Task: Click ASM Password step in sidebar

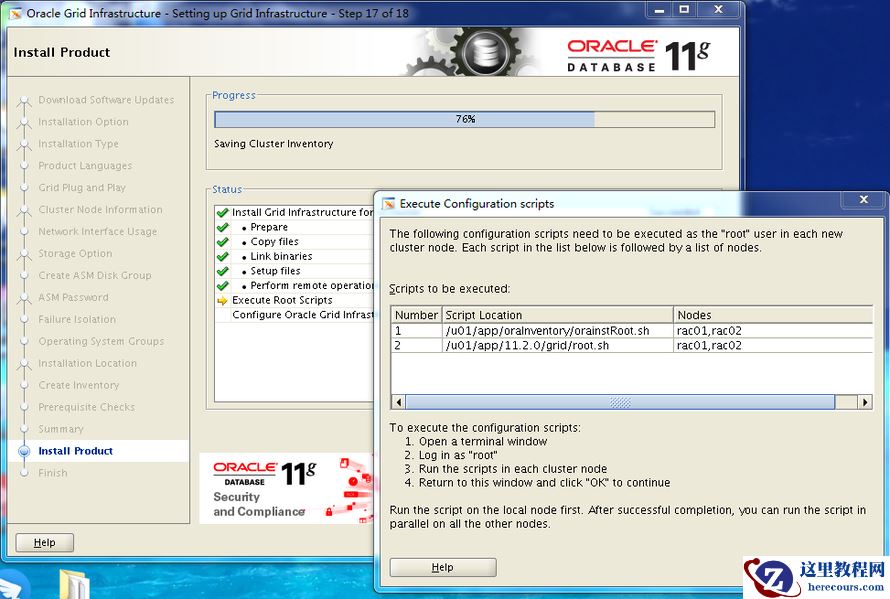Action: (73, 298)
